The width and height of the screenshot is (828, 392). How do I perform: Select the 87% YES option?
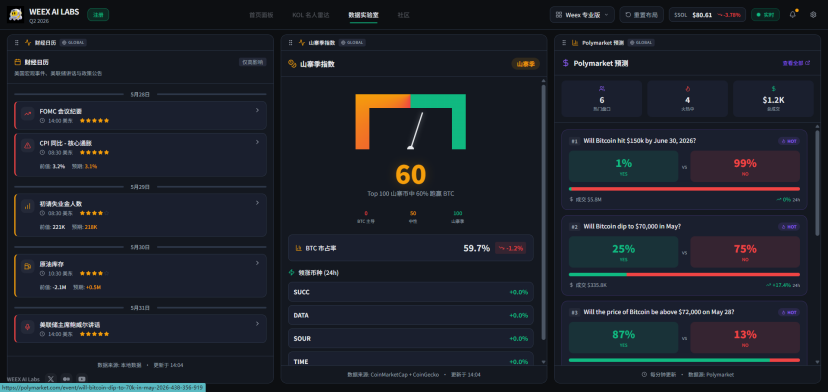[624, 337]
